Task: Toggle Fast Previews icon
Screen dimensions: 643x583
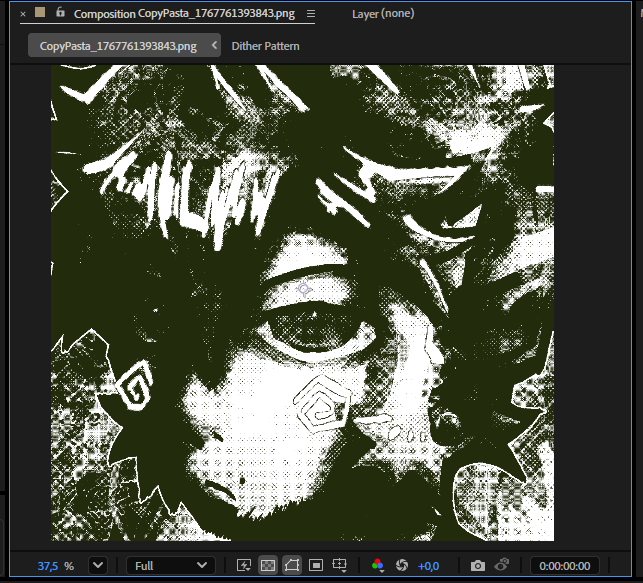Action: (x=244, y=565)
